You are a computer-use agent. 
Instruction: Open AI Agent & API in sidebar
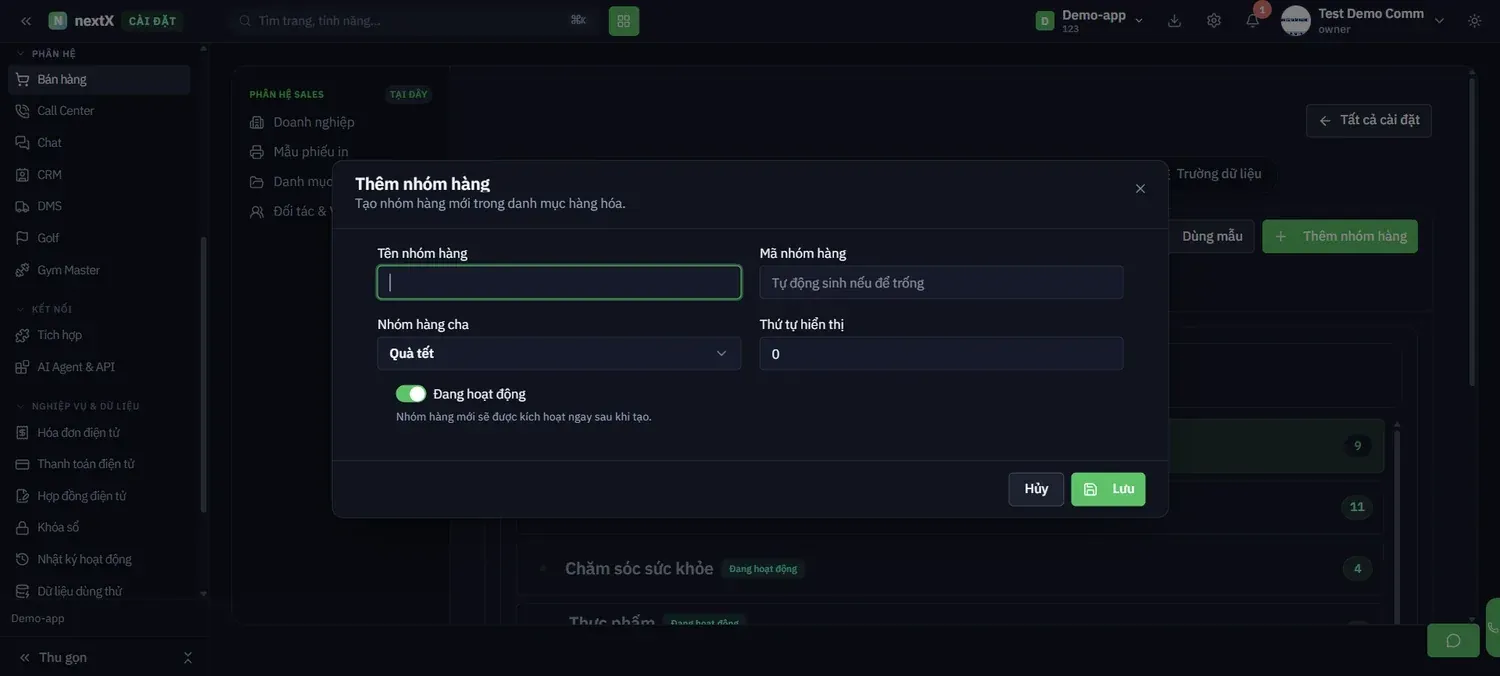(x=99, y=367)
